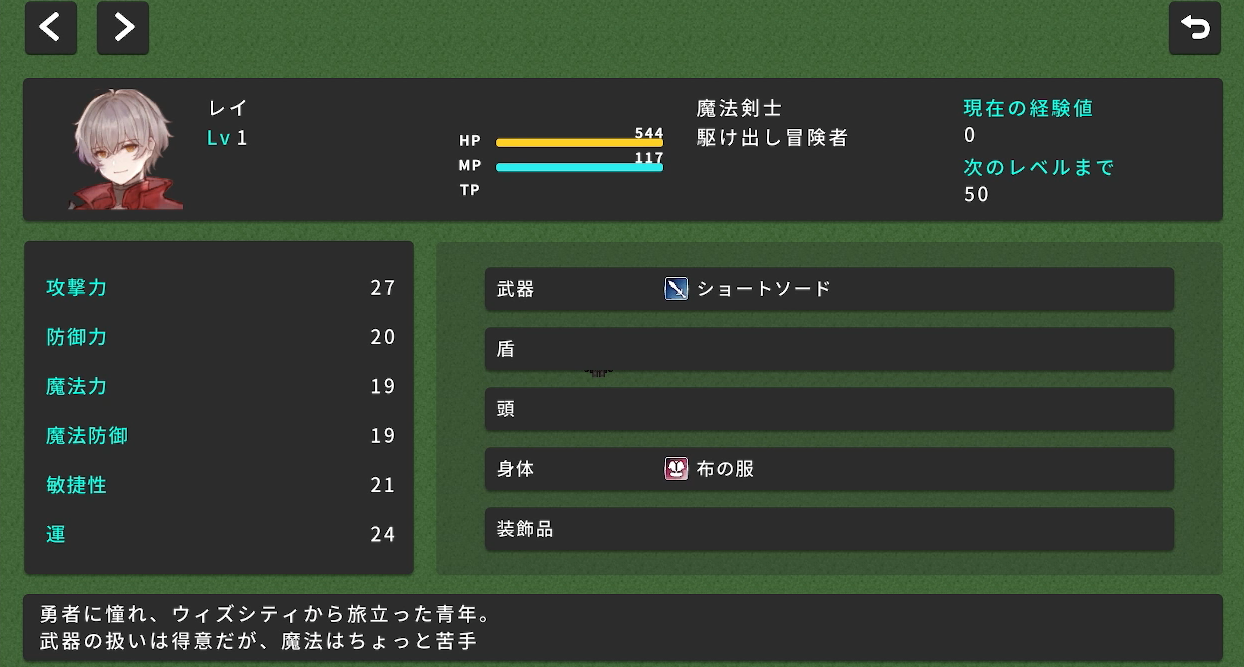Viewport: 1244px width, 667px height.
Task: Click the yellow HP gauge bar
Action: [x=579, y=143]
